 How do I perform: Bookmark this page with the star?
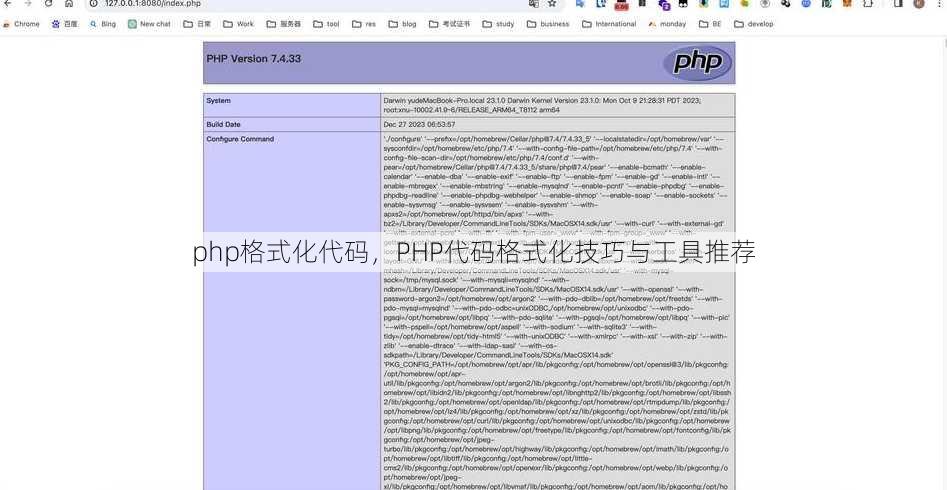552,3
